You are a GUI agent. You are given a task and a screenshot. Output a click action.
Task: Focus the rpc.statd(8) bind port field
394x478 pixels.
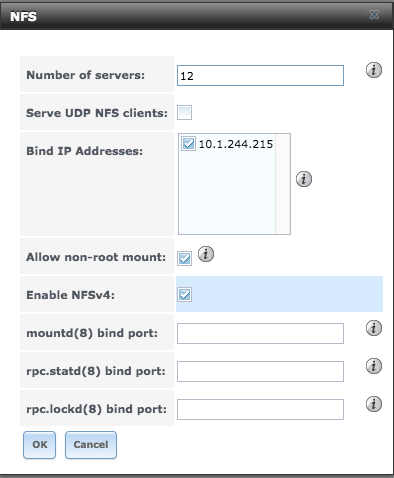[260, 371]
